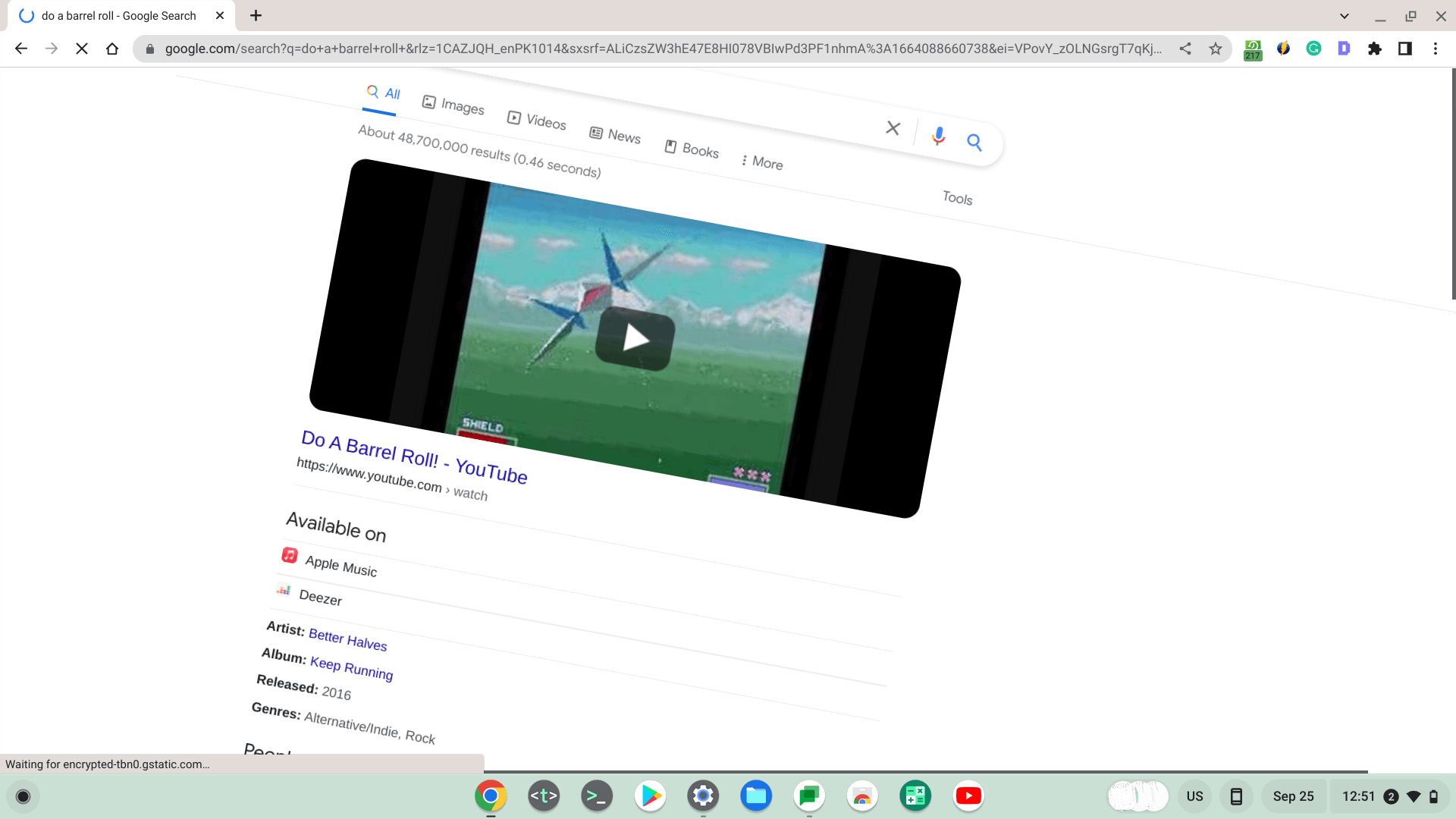1456x819 pixels.
Task: Click the YouTube icon in taskbar
Action: click(x=969, y=795)
